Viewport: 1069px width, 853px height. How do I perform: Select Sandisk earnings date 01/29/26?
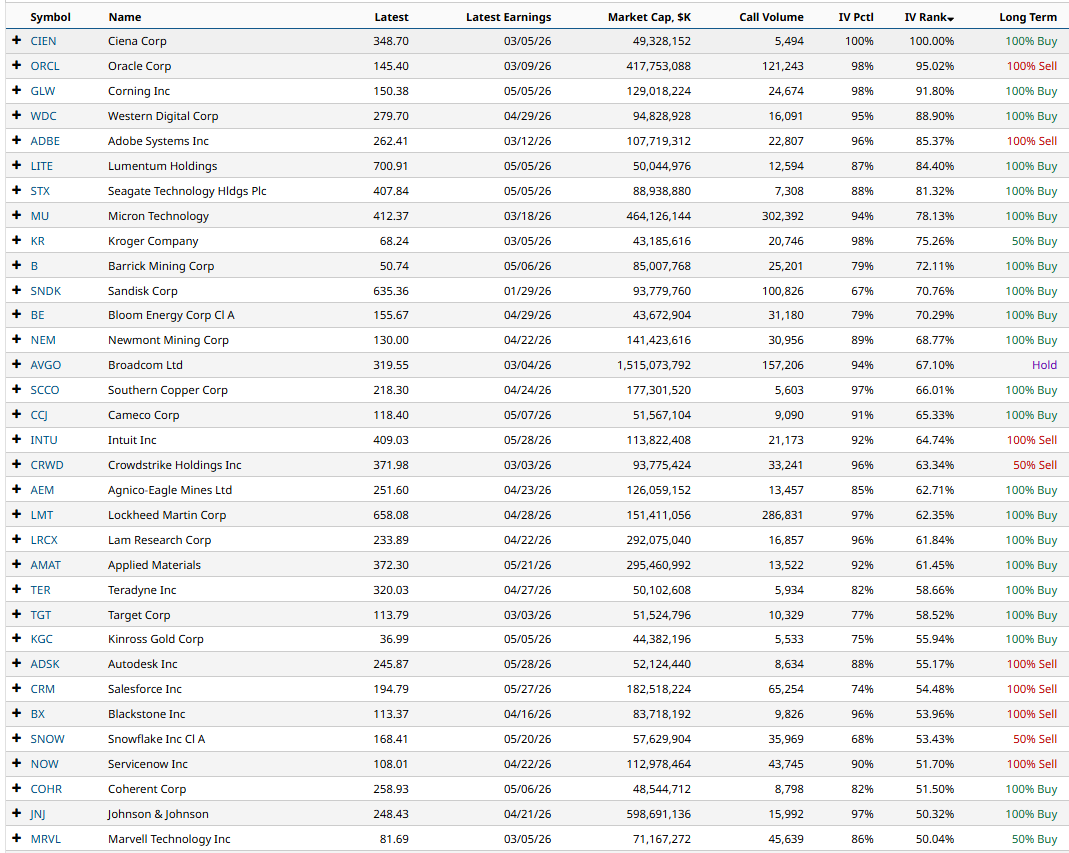tap(528, 291)
